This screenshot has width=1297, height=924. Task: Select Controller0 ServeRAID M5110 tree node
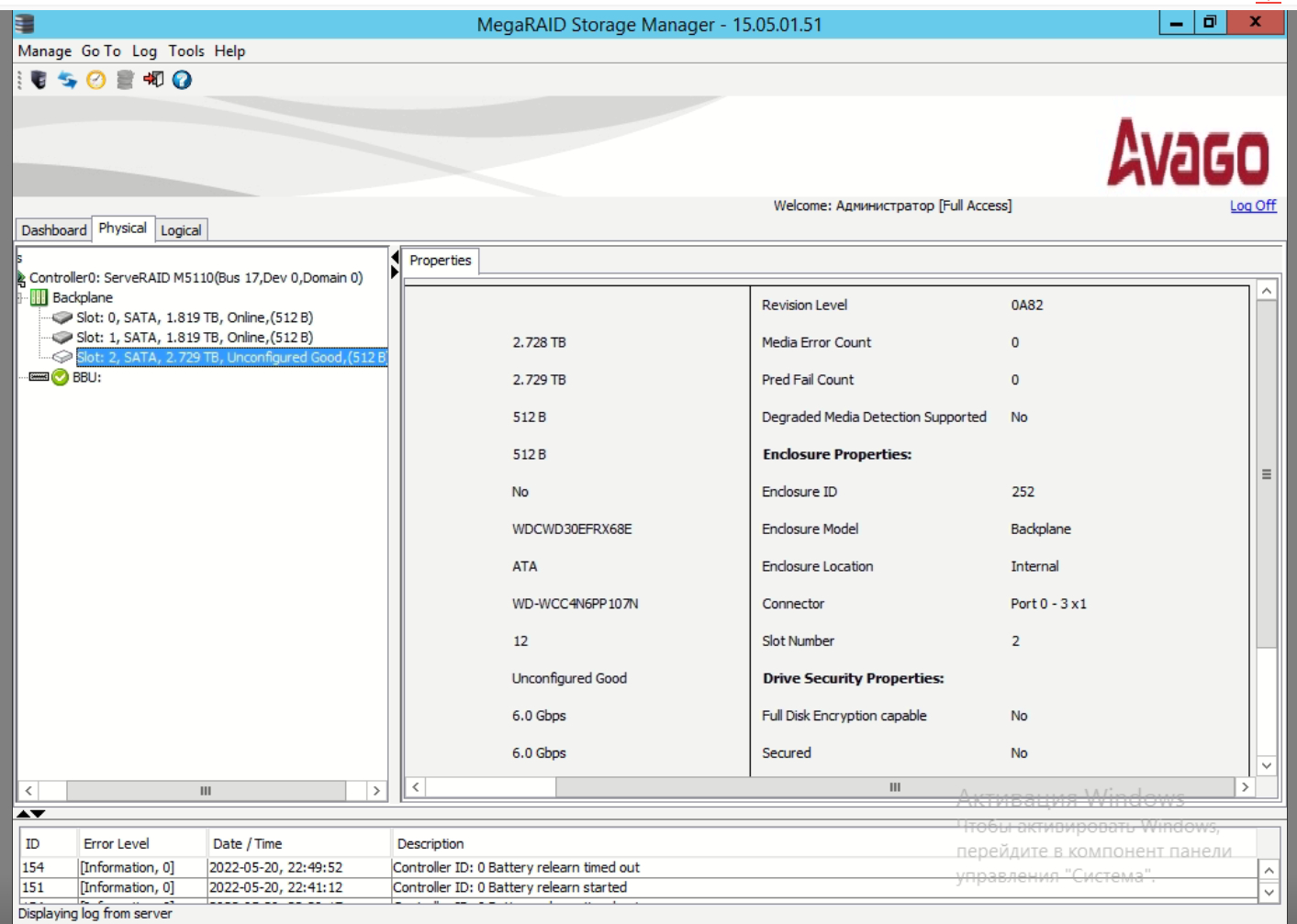[x=196, y=277]
